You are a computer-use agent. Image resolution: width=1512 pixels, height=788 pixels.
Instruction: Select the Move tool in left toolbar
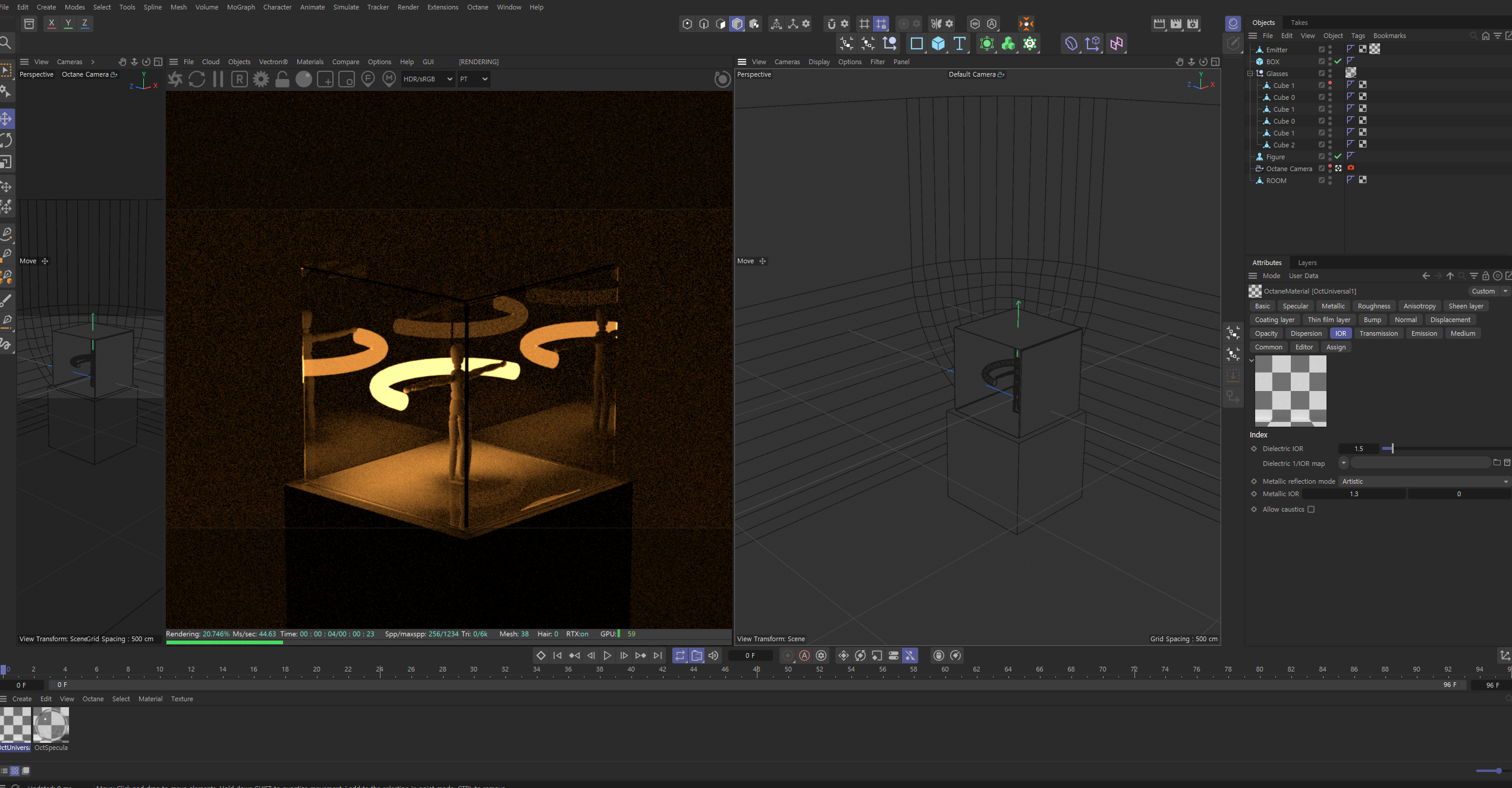tap(7, 118)
